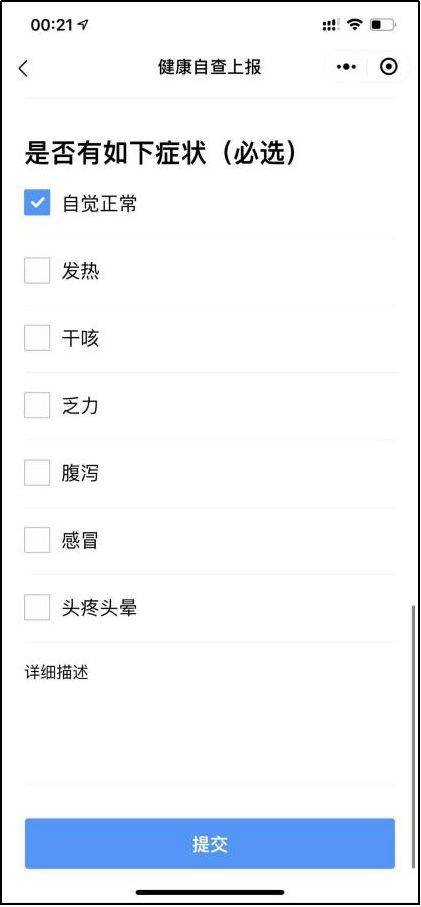421x907 pixels.
Task: Tap the cellular signal icon
Action: (330, 25)
